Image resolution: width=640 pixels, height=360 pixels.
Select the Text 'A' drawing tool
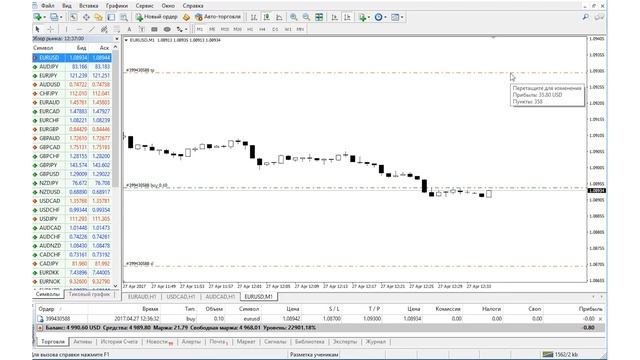coord(129,29)
